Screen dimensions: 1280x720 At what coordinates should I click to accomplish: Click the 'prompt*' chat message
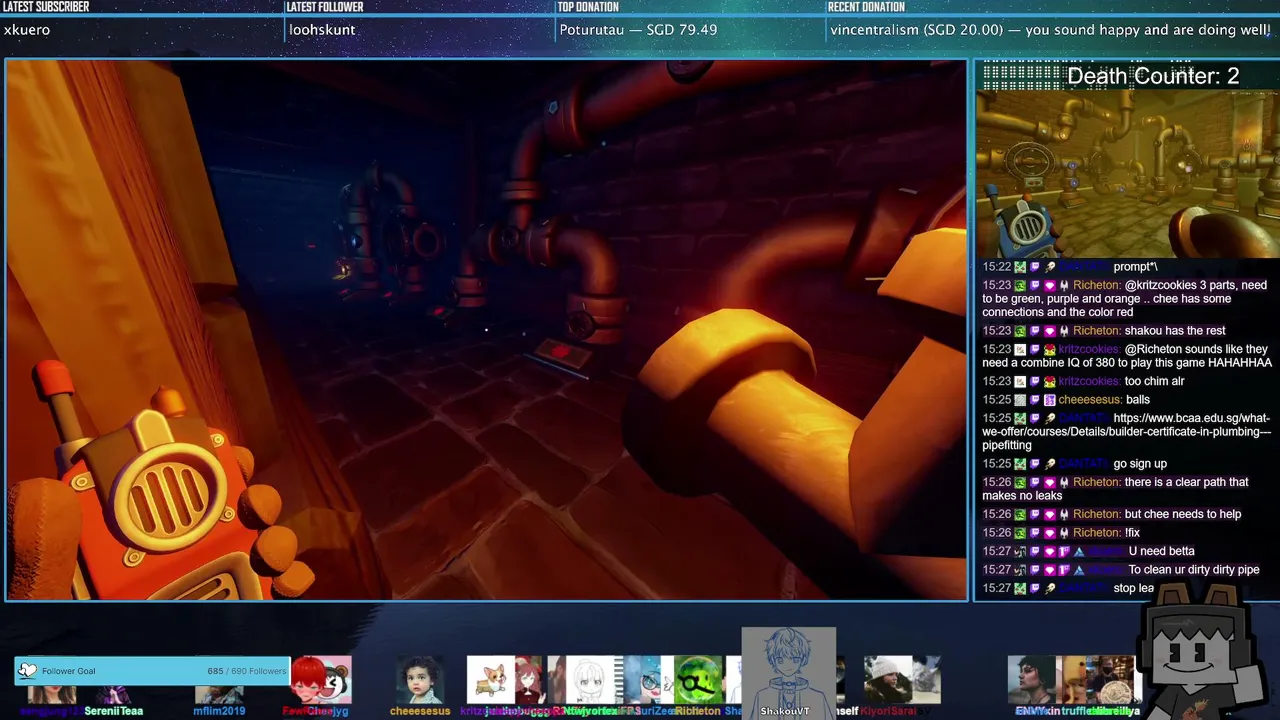click(x=1135, y=267)
